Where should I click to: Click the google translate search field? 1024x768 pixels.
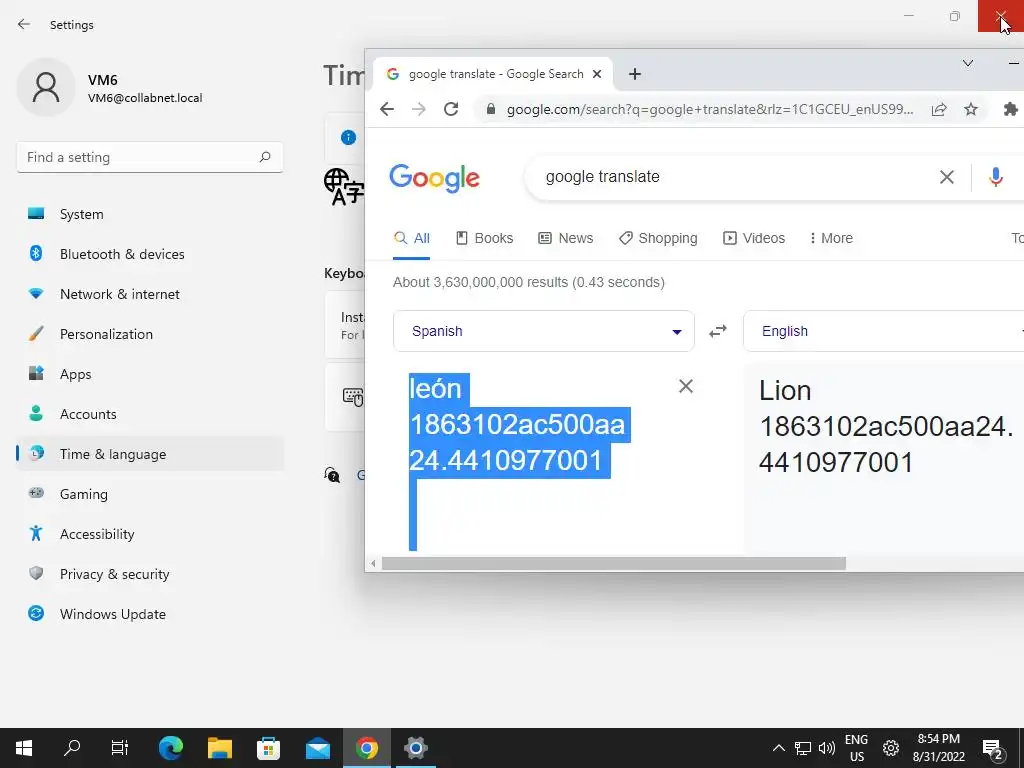[x=731, y=176]
